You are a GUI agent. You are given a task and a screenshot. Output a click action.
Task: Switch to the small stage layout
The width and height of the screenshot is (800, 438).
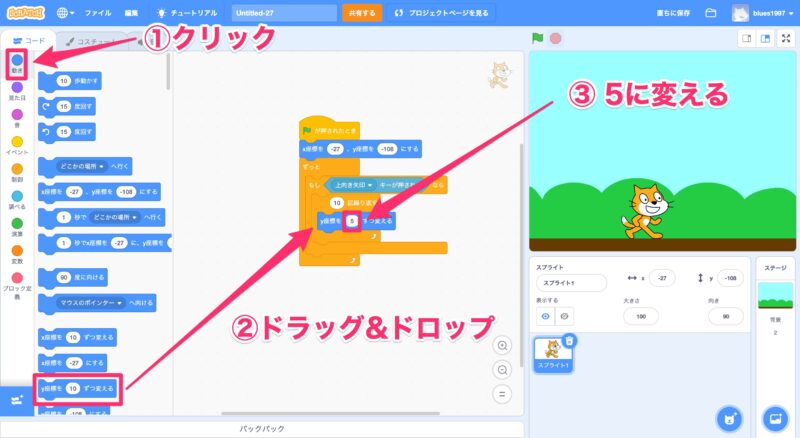[x=745, y=38]
